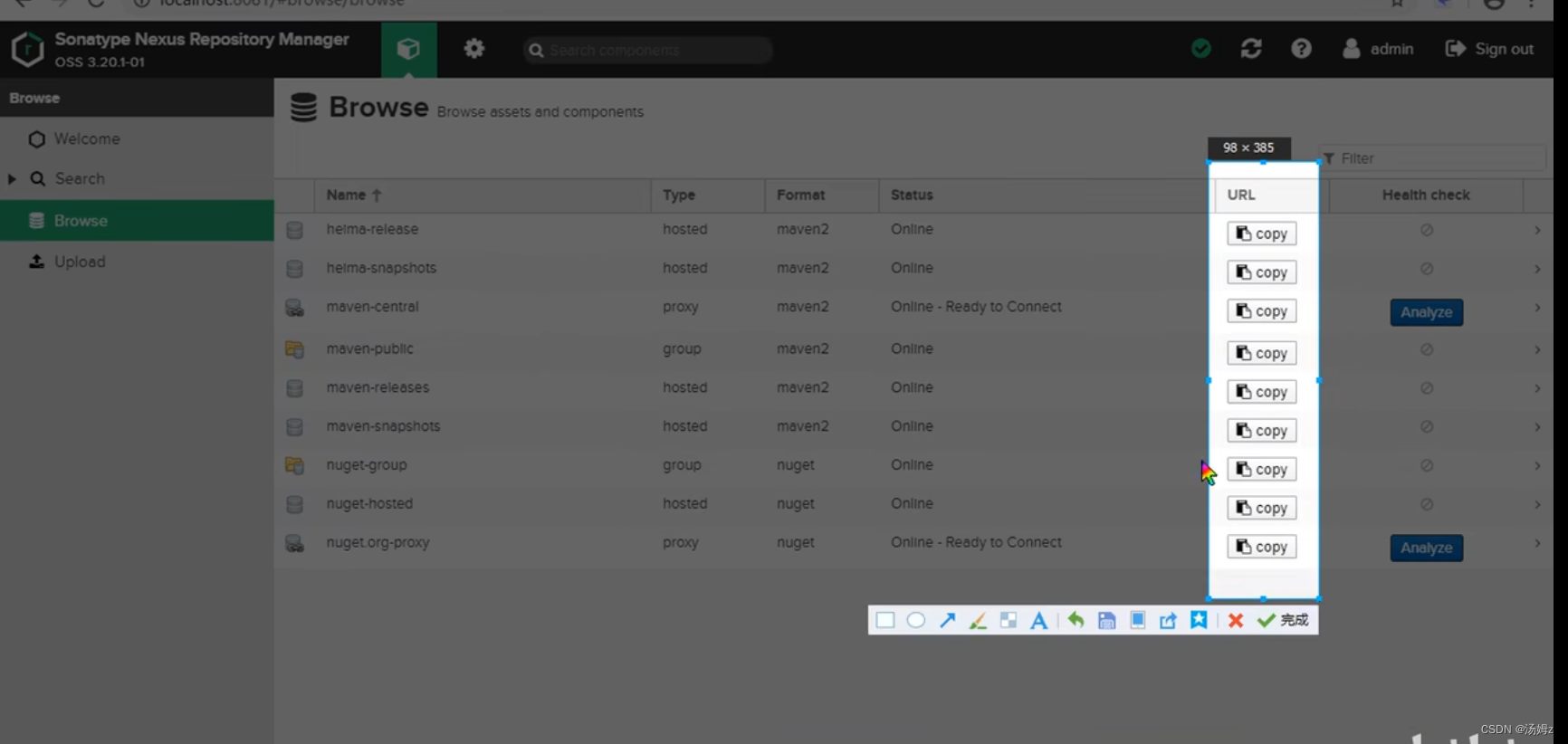Viewport: 1568px width, 744px height.
Task: Copy URL for maven-snapshots
Action: (x=1262, y=431)
